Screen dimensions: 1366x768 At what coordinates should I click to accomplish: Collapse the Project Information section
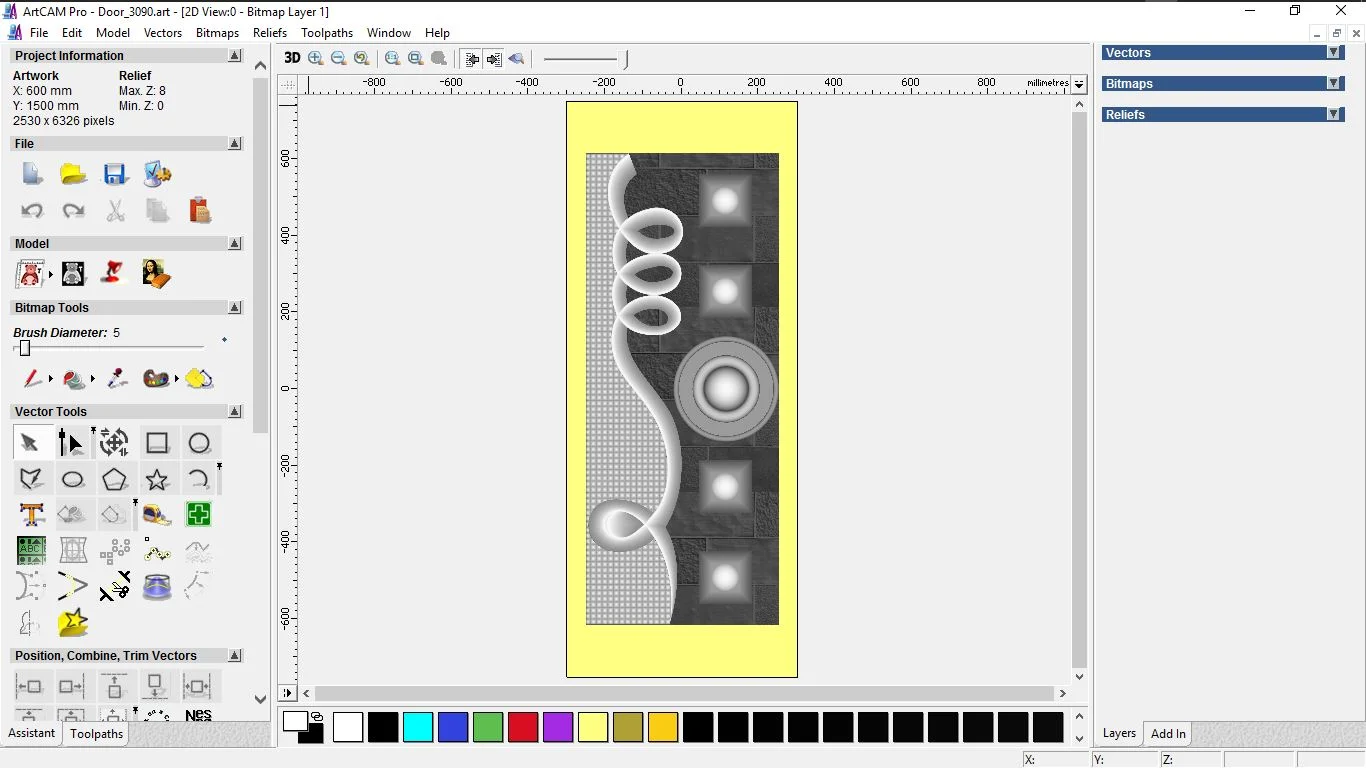[x=235, y=56]
